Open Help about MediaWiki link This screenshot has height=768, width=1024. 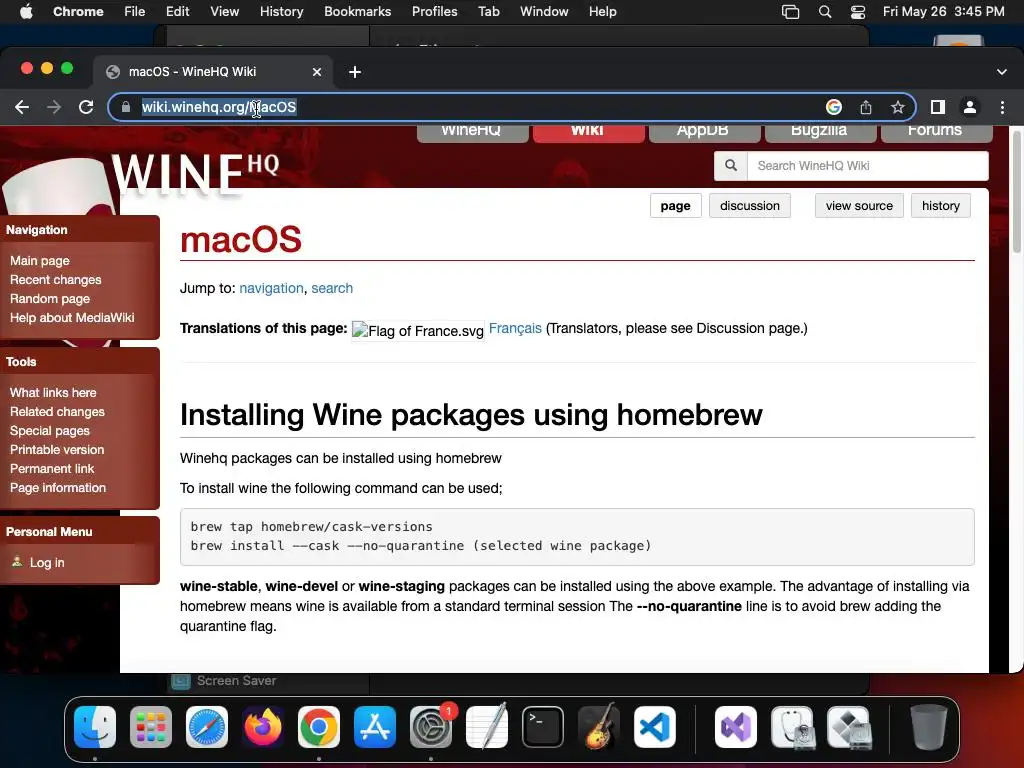pos(72,317)
